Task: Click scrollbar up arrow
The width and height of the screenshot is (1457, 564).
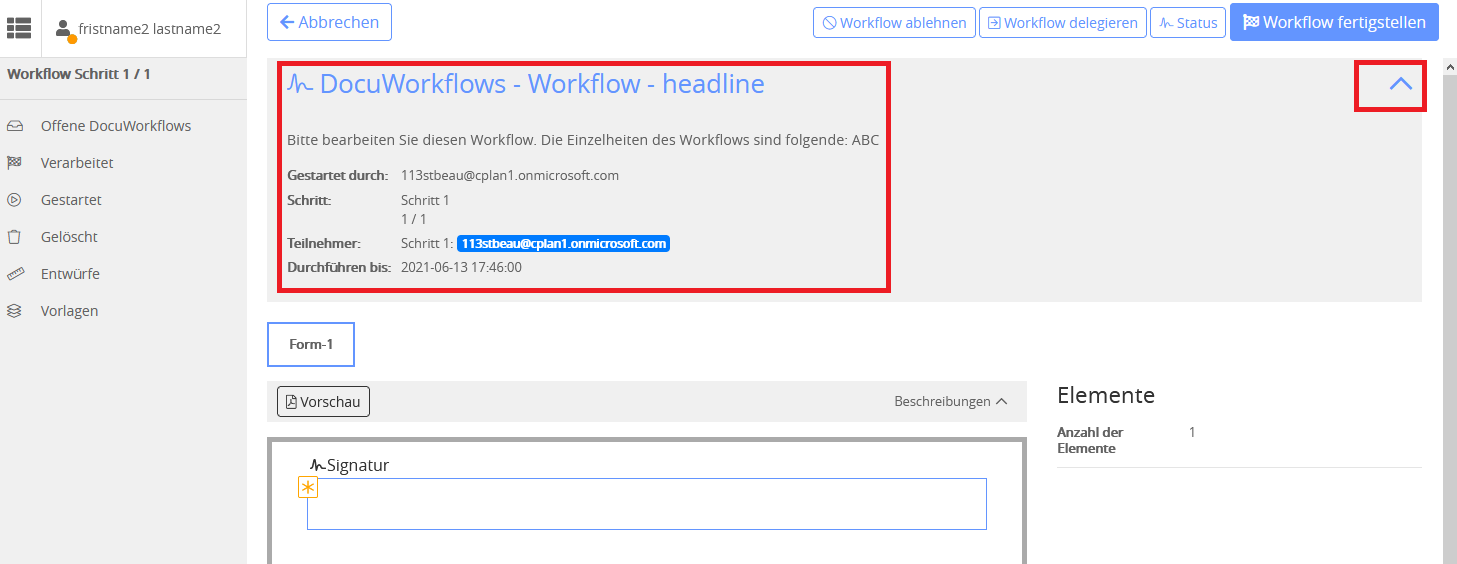Action: tap(1450, 66)
